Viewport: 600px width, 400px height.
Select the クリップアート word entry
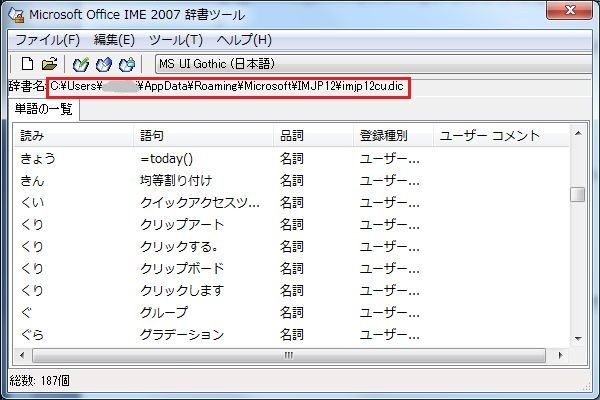point(182,224)
